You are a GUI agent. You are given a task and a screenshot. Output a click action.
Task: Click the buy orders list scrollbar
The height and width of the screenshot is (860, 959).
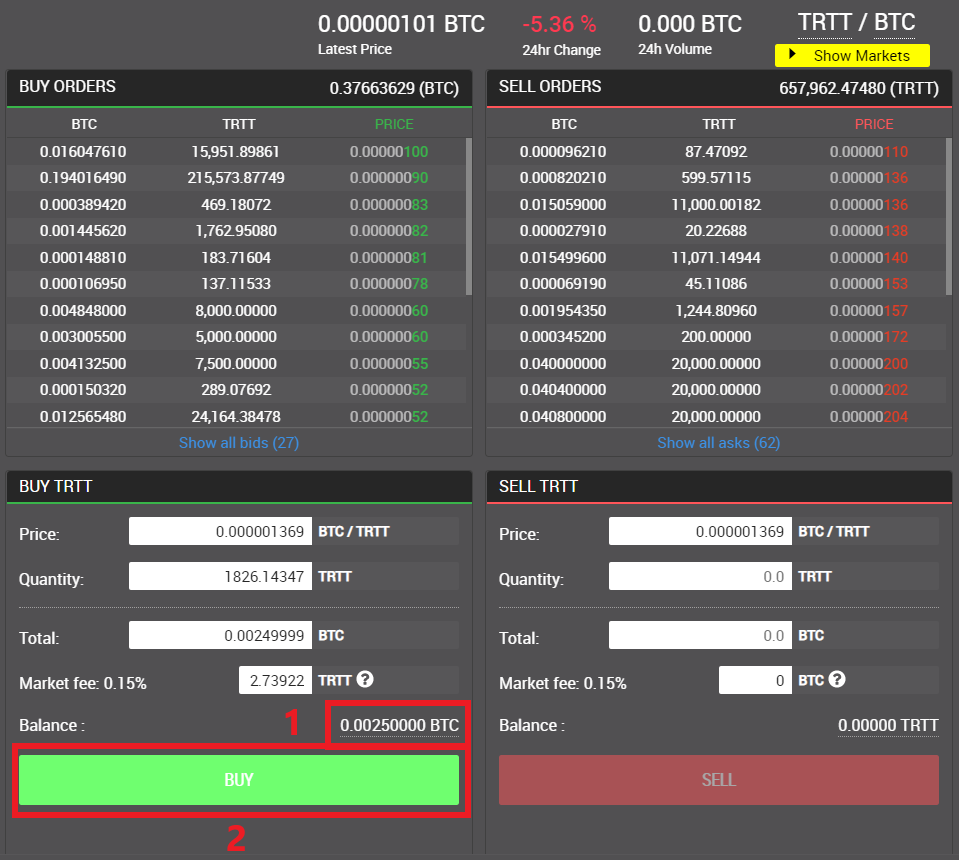coord(469,217)
